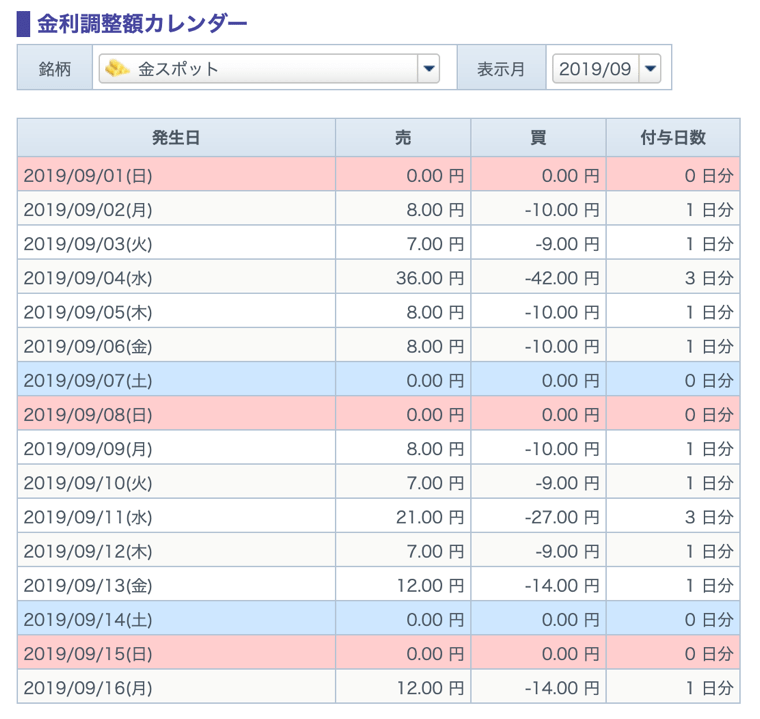Click the gold bars icon beside 金スポット
This screenshot has width=760, height=719.
(117, 68)
